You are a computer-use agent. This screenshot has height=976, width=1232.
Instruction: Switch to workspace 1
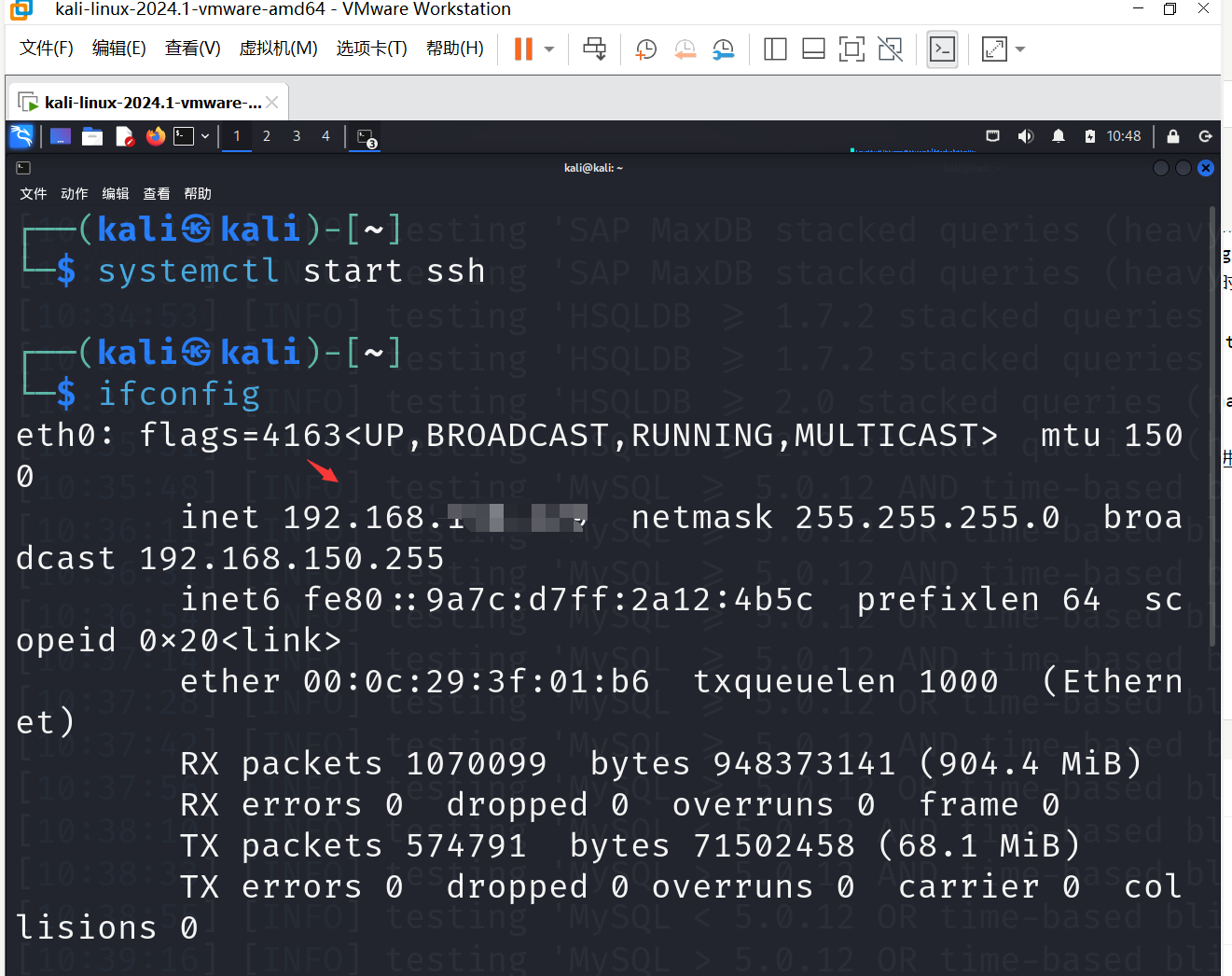[237, 136]
